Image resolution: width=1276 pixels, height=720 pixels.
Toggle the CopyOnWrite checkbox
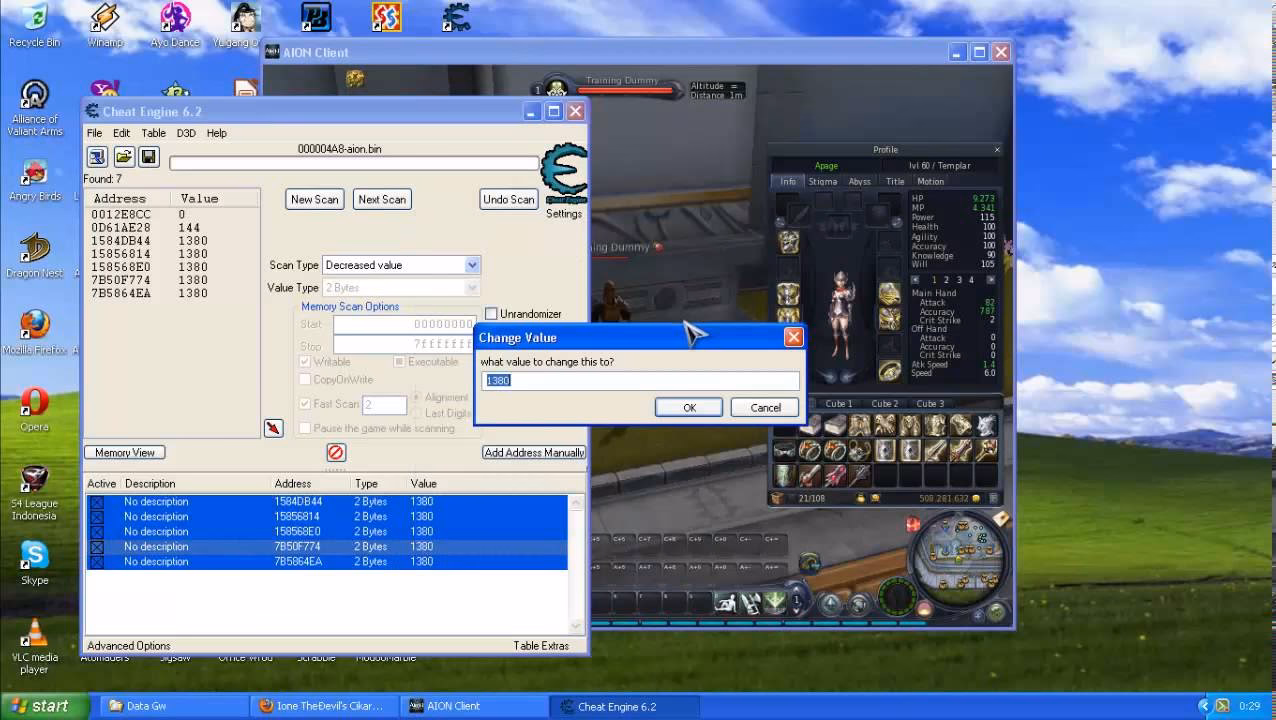pyautogui.click(x=306, y=380)
